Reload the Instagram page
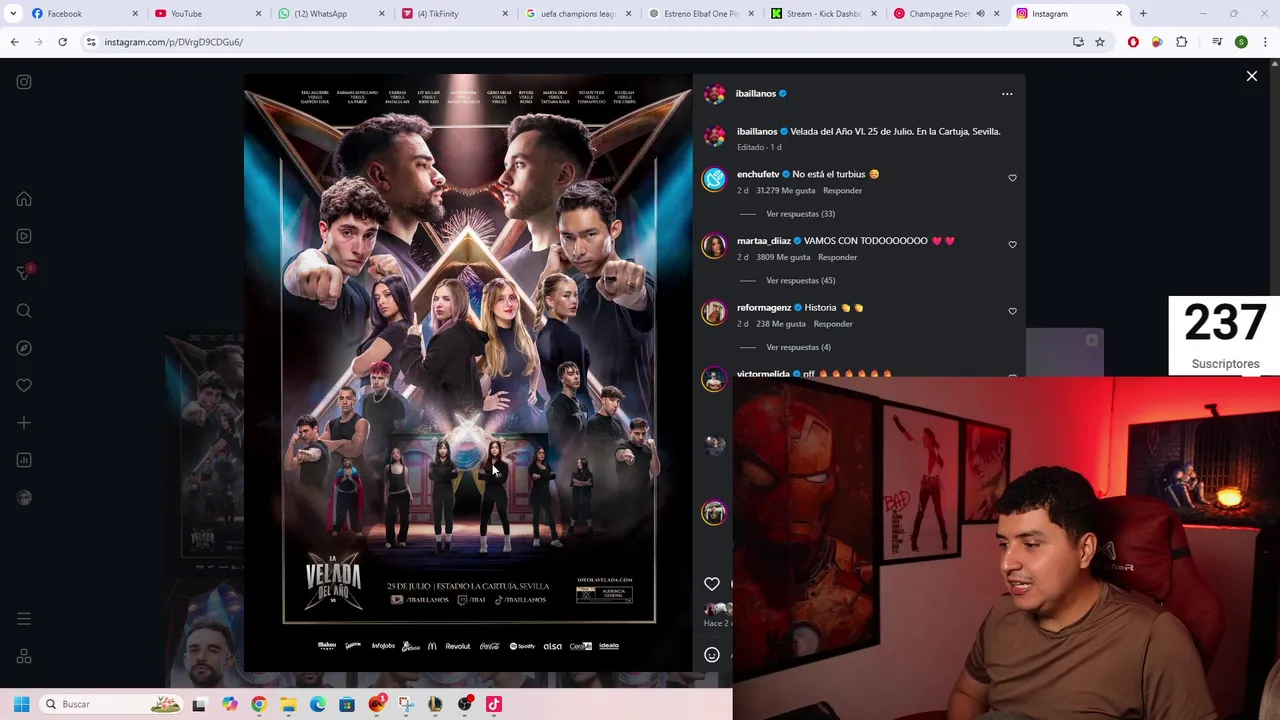 point(62,42)
